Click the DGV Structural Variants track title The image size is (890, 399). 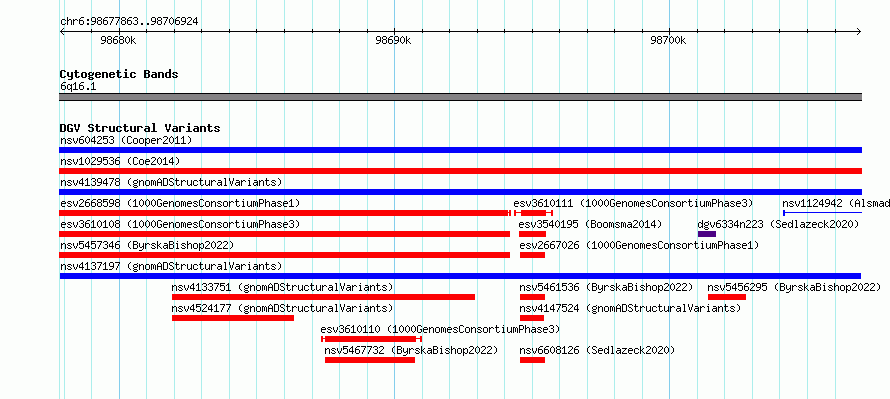tap(140, 128)
